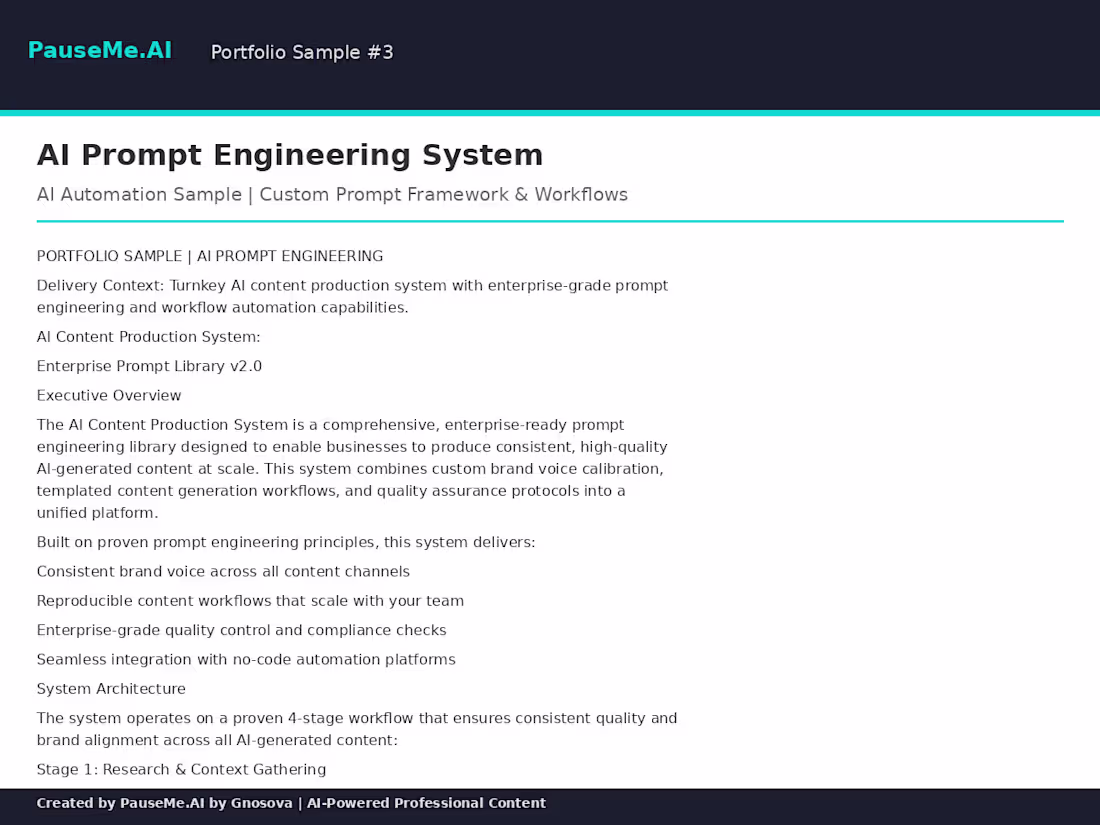Click the Seamless integration with no-code line
The image size is (1100, 825).
246,659
